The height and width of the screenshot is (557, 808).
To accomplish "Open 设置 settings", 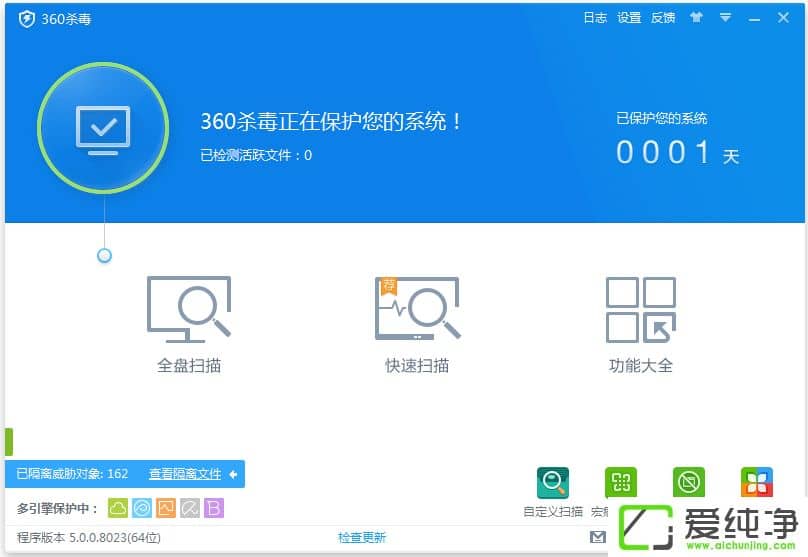I will [629, 18].
